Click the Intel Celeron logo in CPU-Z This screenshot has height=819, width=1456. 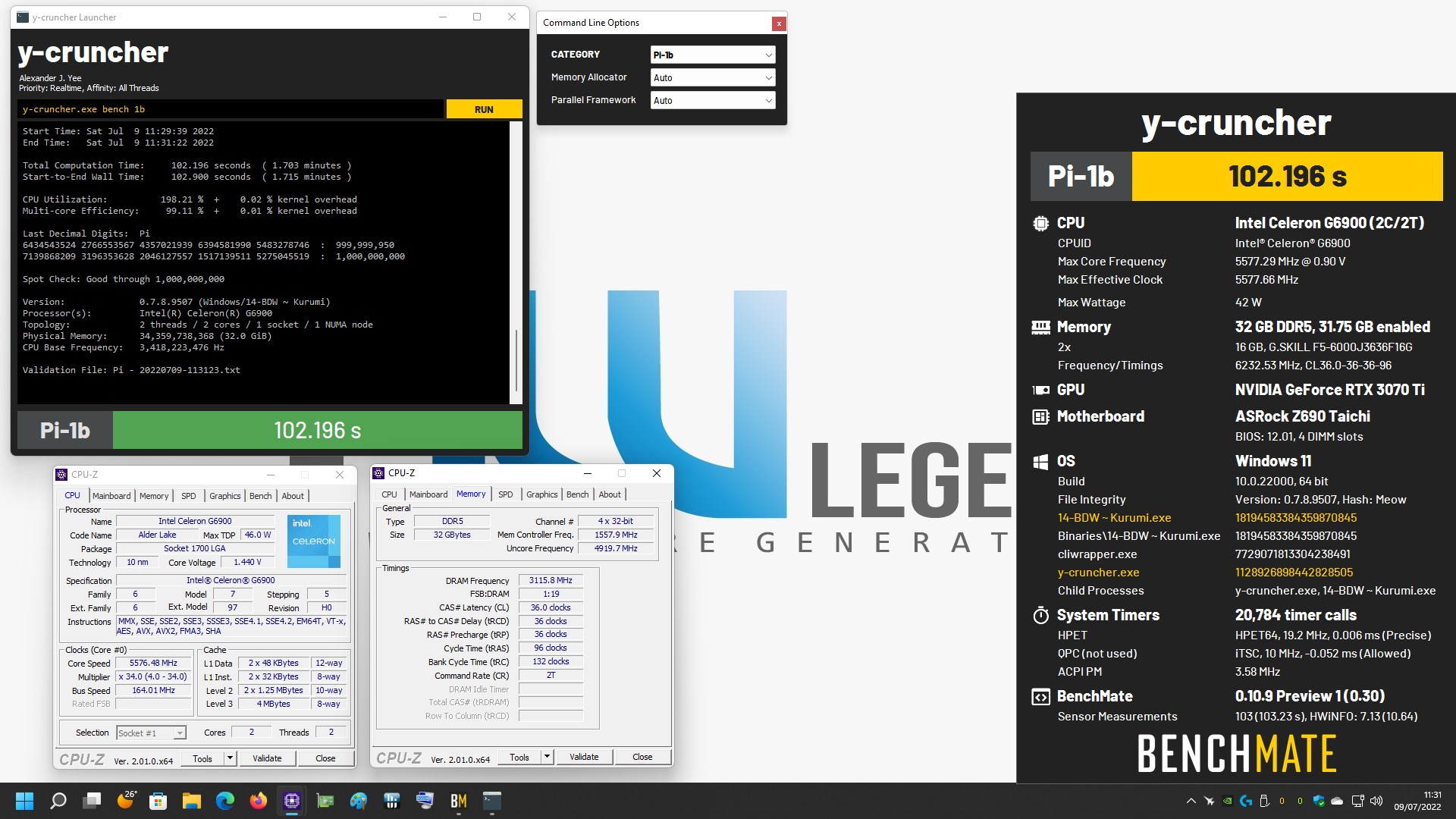(314, 541)
